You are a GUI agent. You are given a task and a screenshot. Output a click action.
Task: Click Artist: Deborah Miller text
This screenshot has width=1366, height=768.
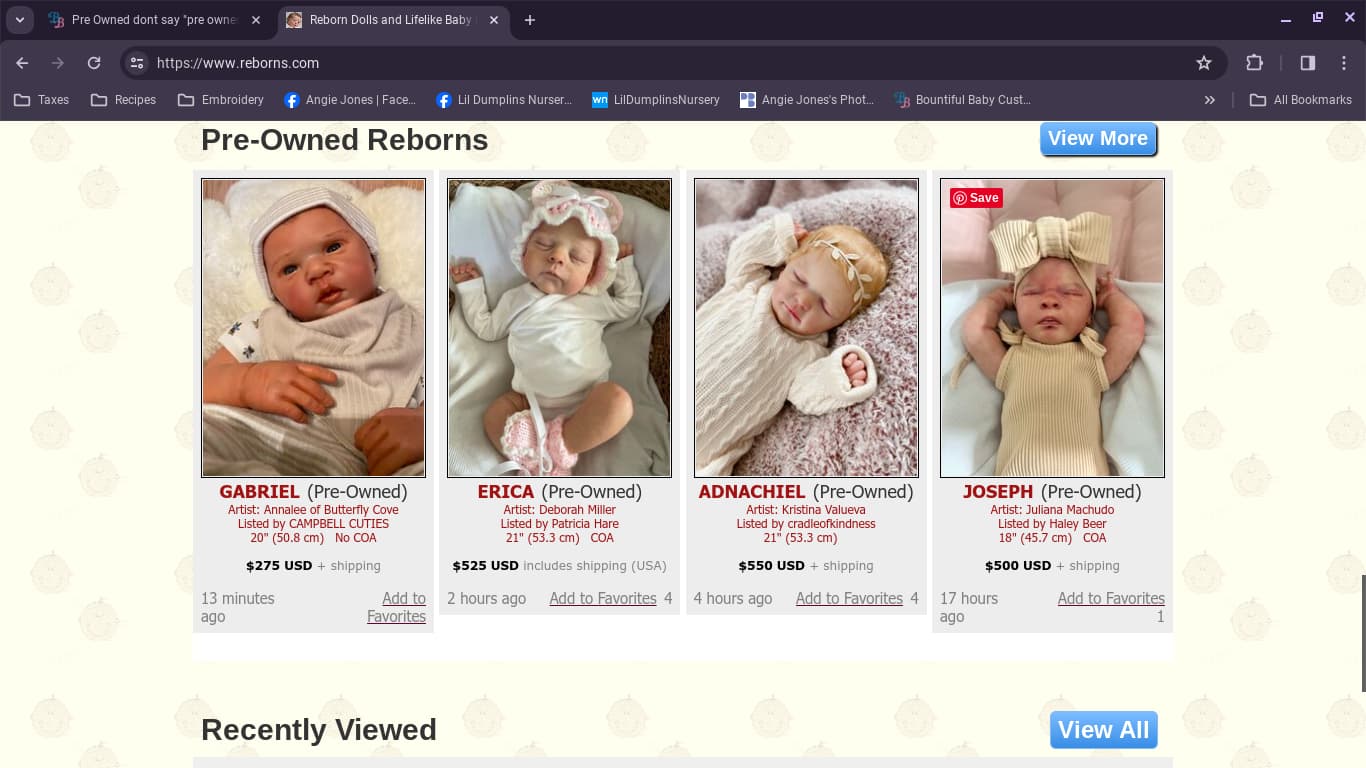pyautogui.click(x=559, y=510)
